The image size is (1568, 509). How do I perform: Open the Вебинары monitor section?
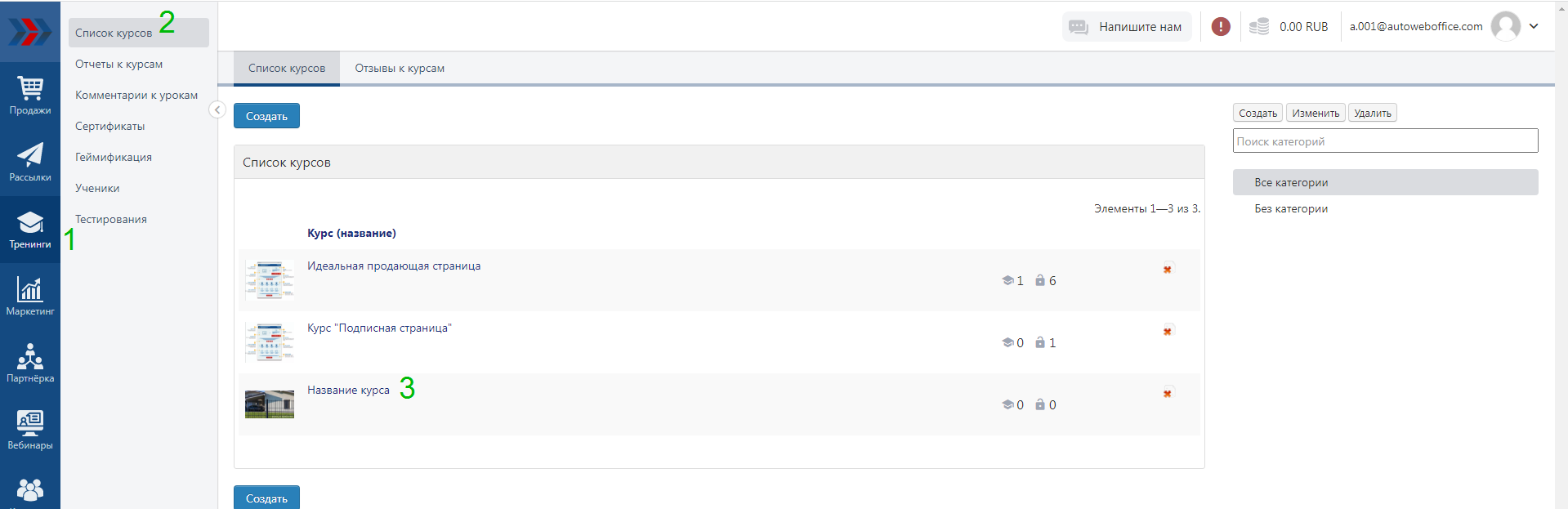[x=30, y=431]
